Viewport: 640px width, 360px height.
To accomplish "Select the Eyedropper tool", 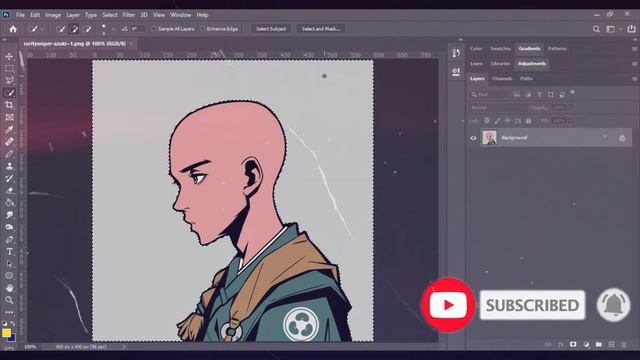I will [x=9, y=129].
